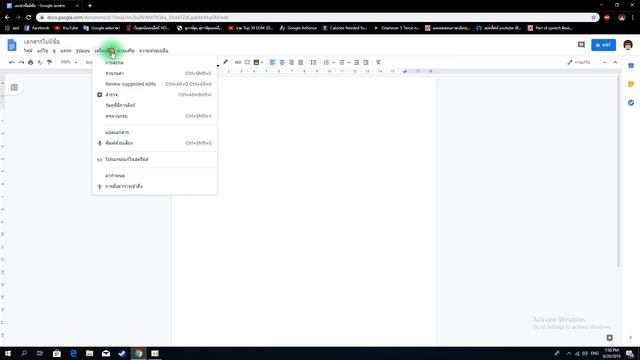Click the redo arrow in toolbar
This screenshot has height=360, width=640.
click(x=21, y=62)
